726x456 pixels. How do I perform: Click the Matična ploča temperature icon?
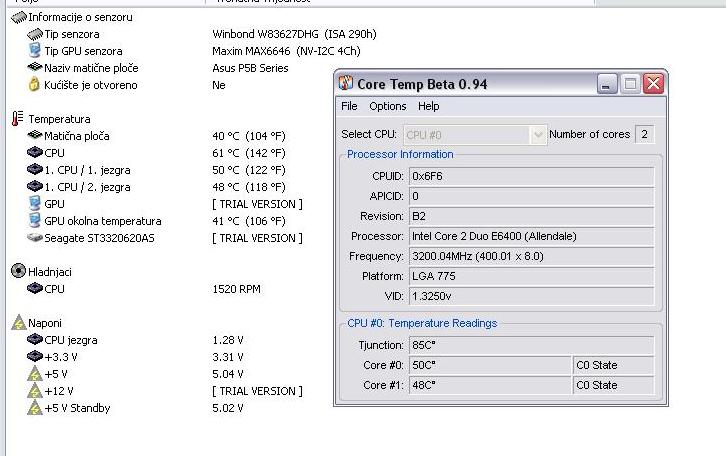(35, 135)
